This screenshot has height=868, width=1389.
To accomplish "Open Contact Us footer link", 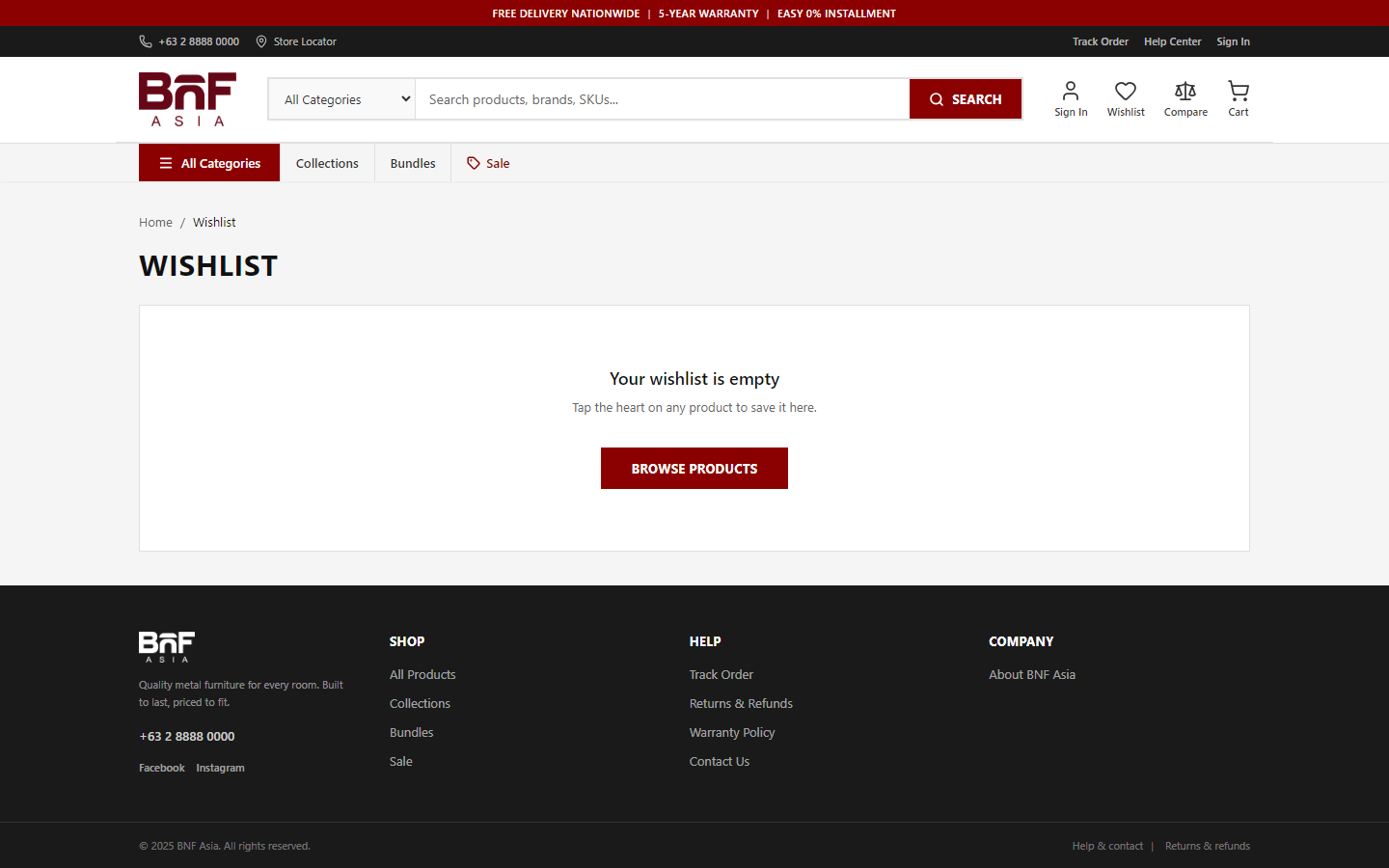I will click(x=720, y=761).
